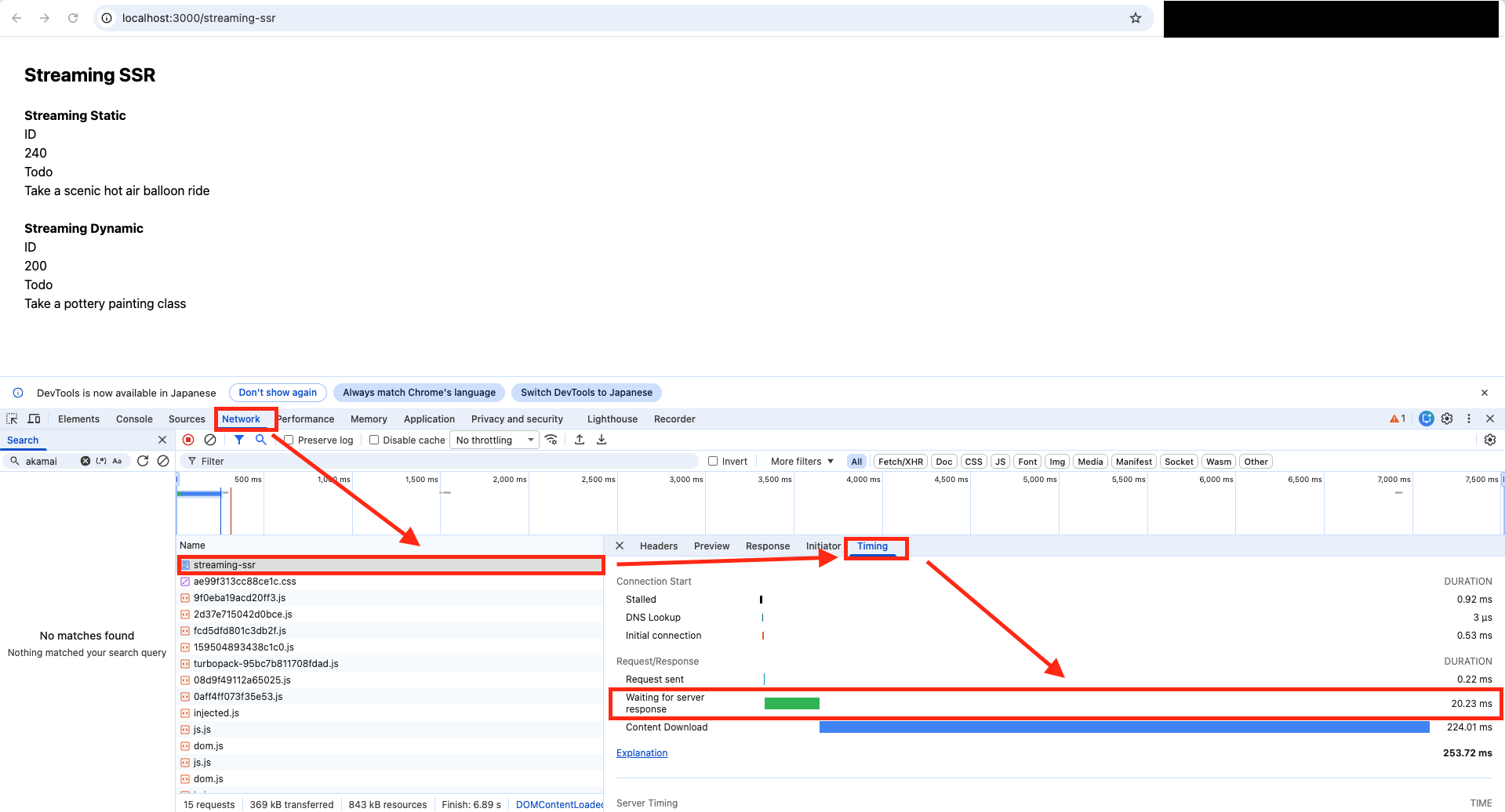Open the No throttling dropdown
The width and height of the screenshot is (1505, 812).
click(494, 440)
